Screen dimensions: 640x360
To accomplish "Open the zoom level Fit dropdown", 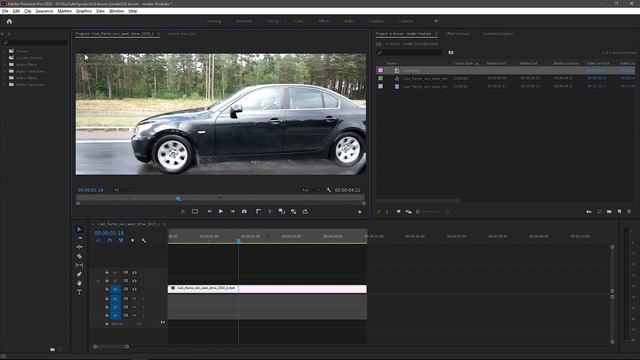I will [123, 190].
